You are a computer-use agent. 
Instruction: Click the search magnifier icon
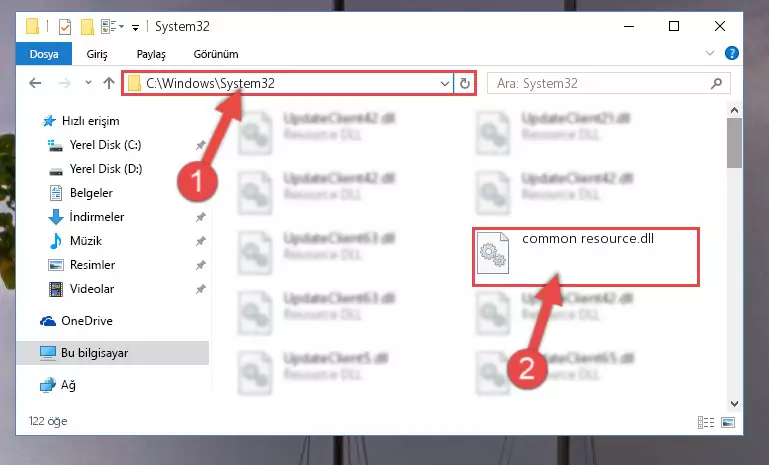[x=716, y=83]
